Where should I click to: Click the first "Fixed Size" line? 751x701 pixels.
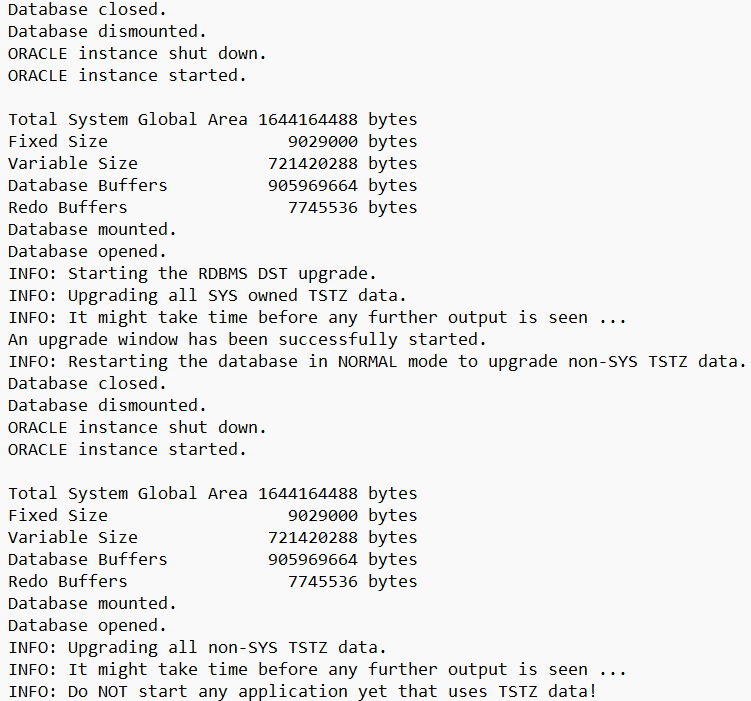point(212,141)
